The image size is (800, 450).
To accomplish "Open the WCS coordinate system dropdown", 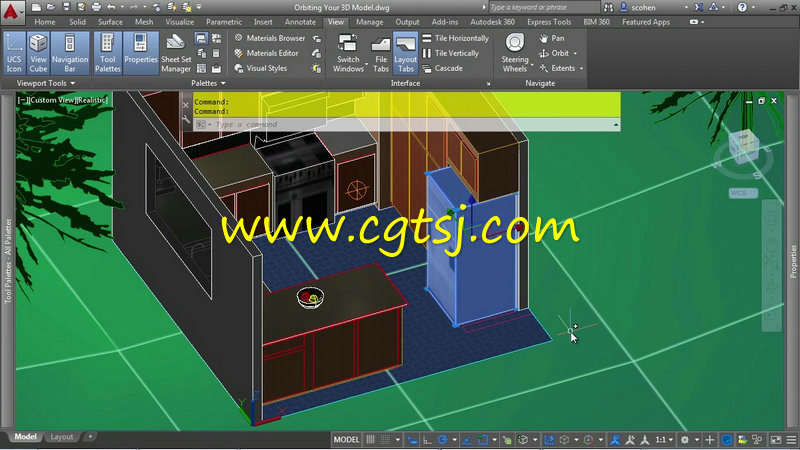I will tap(743, 193).
